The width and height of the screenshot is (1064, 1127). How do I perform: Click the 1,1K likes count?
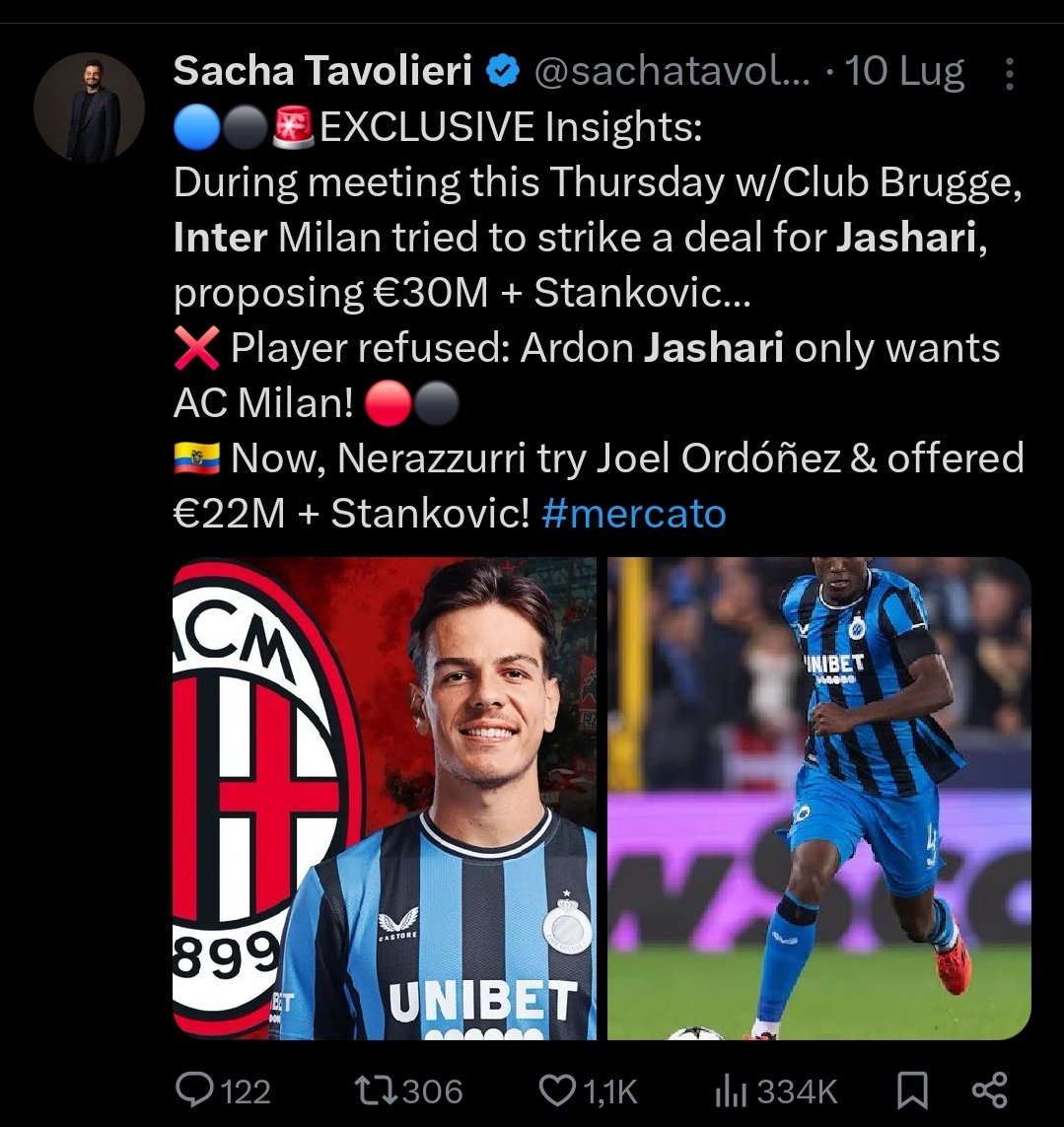(609, 1092)
